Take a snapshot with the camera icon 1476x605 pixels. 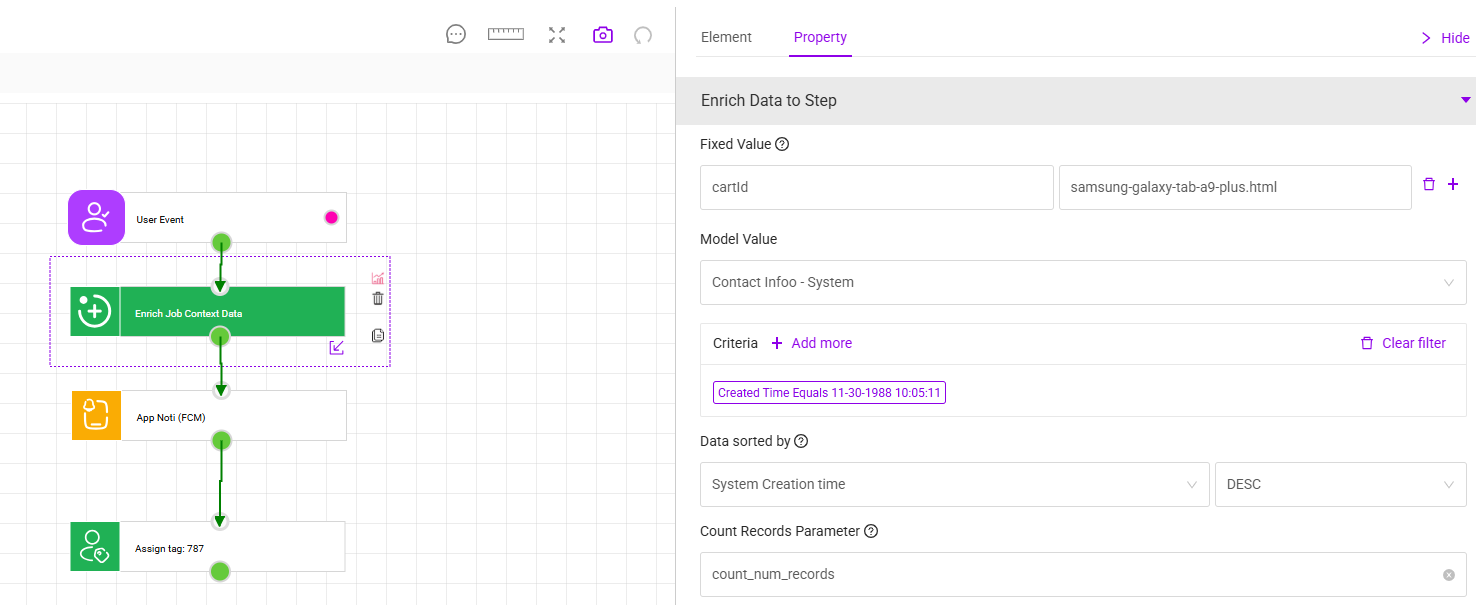[x=602, y=35]
